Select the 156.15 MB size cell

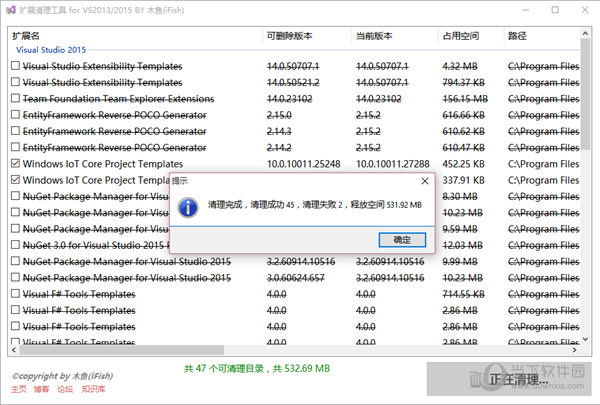(x=465, y=99)
